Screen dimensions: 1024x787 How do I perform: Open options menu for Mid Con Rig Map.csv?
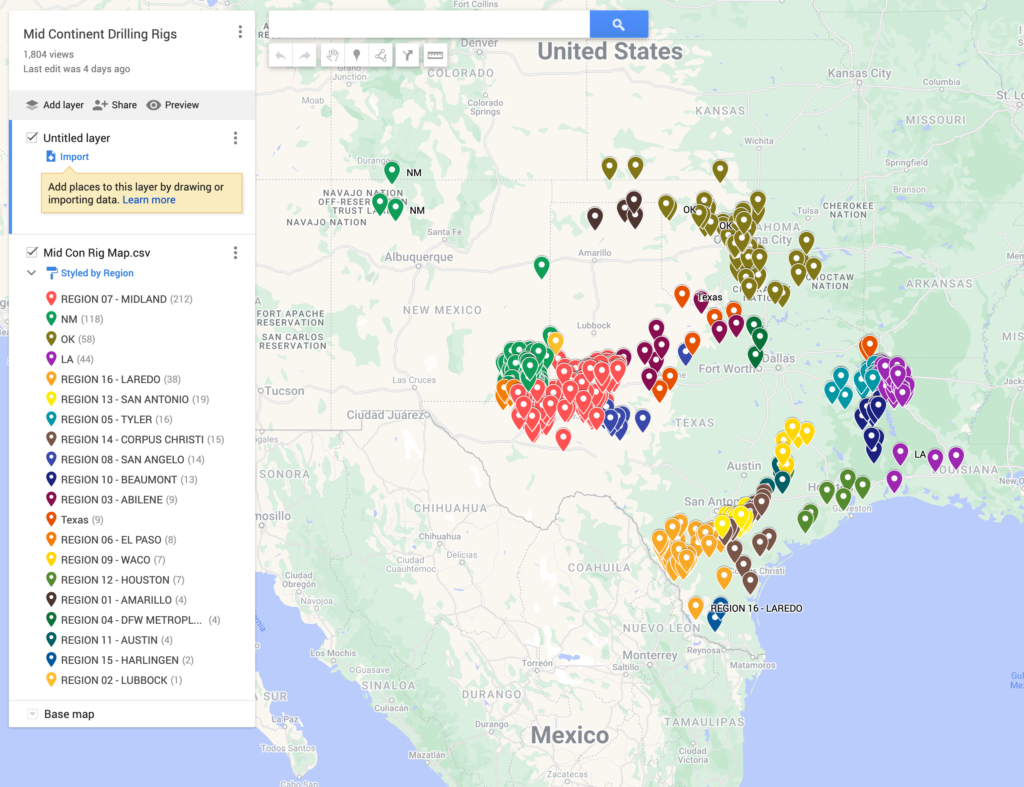(x=236, y=252)
